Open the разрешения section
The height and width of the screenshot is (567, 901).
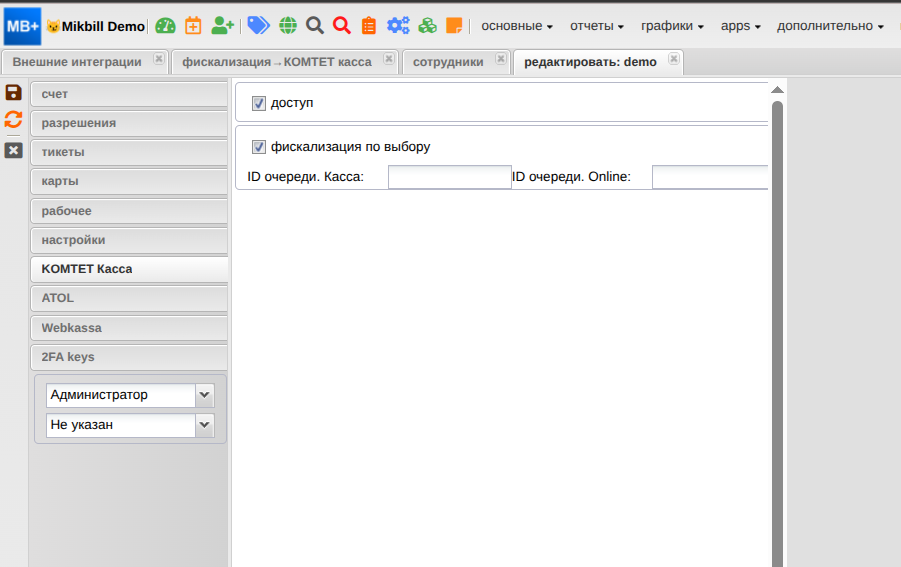click(129, 123)
